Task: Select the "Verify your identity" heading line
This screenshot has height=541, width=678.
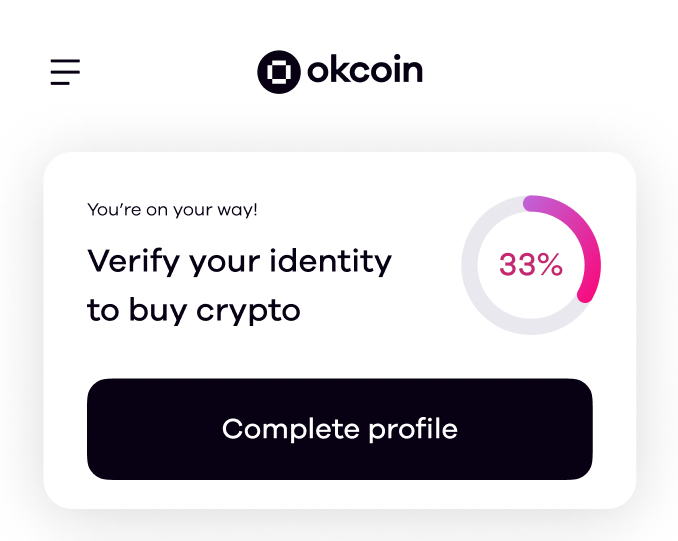Action: point(240,262)
